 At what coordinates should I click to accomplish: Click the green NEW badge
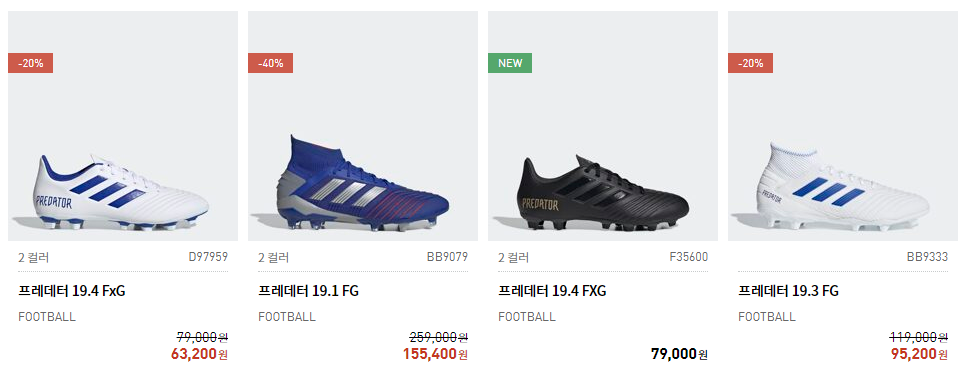[x=510, y=63]
